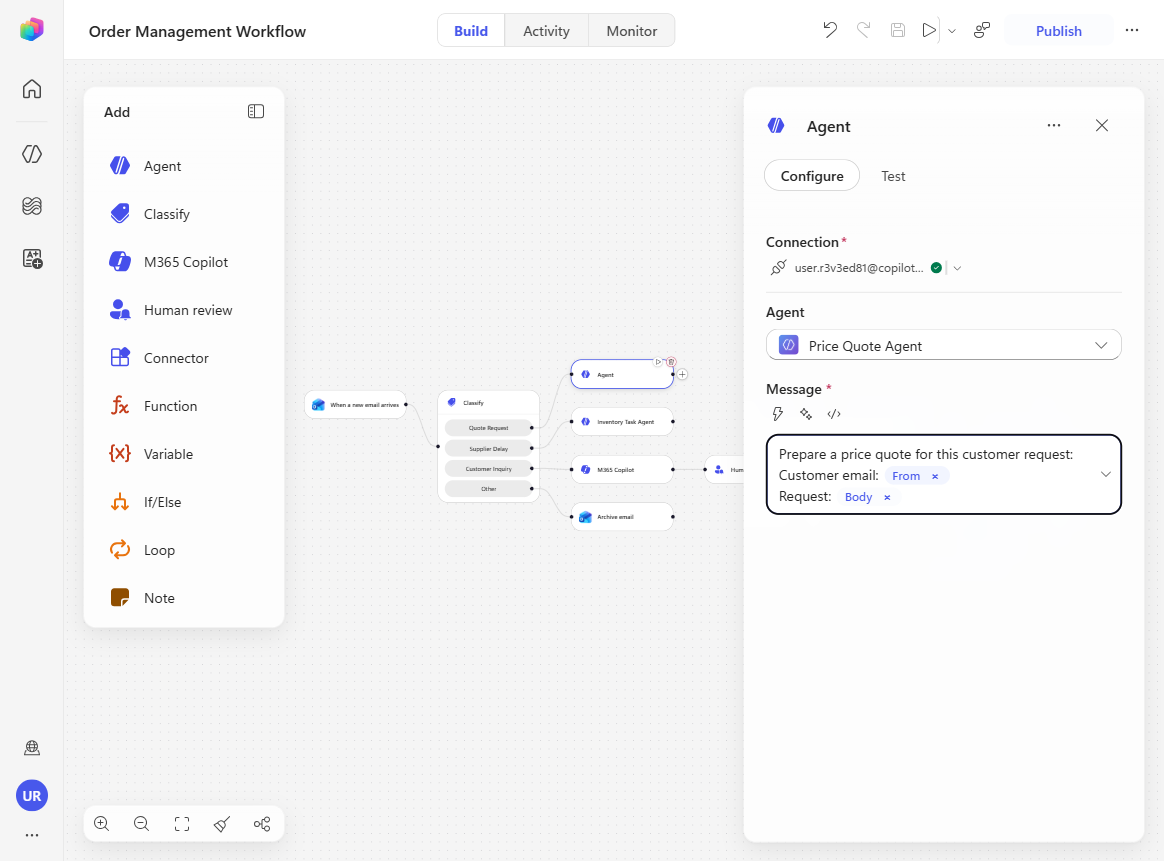The image size is (1164, 861).
Task: Zoom in on the canvas
Action: pyautogui.click(x=102, y=824)
